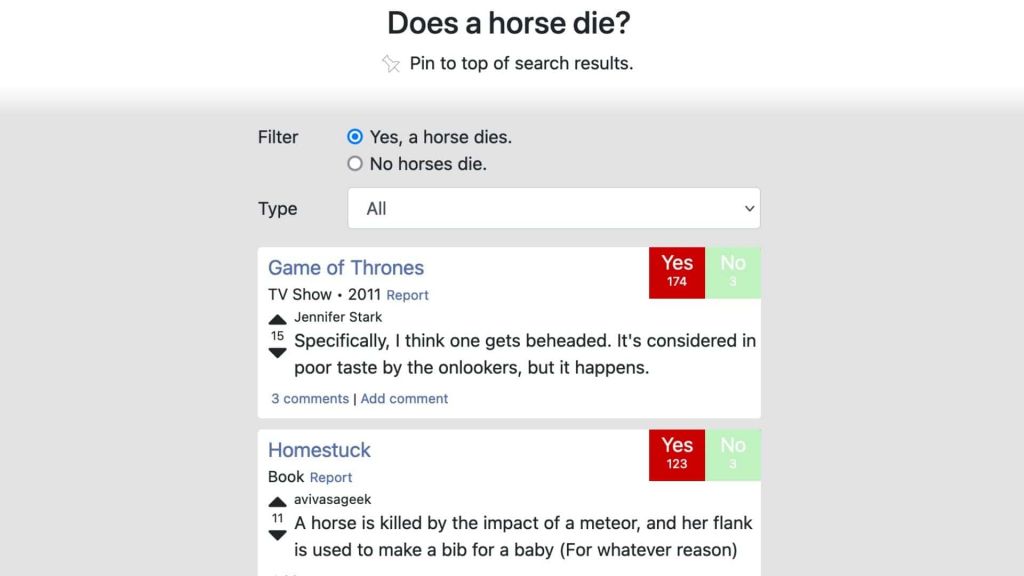
Task: Select 'Yes, a horse dies' filter
Action: (355, 136)
